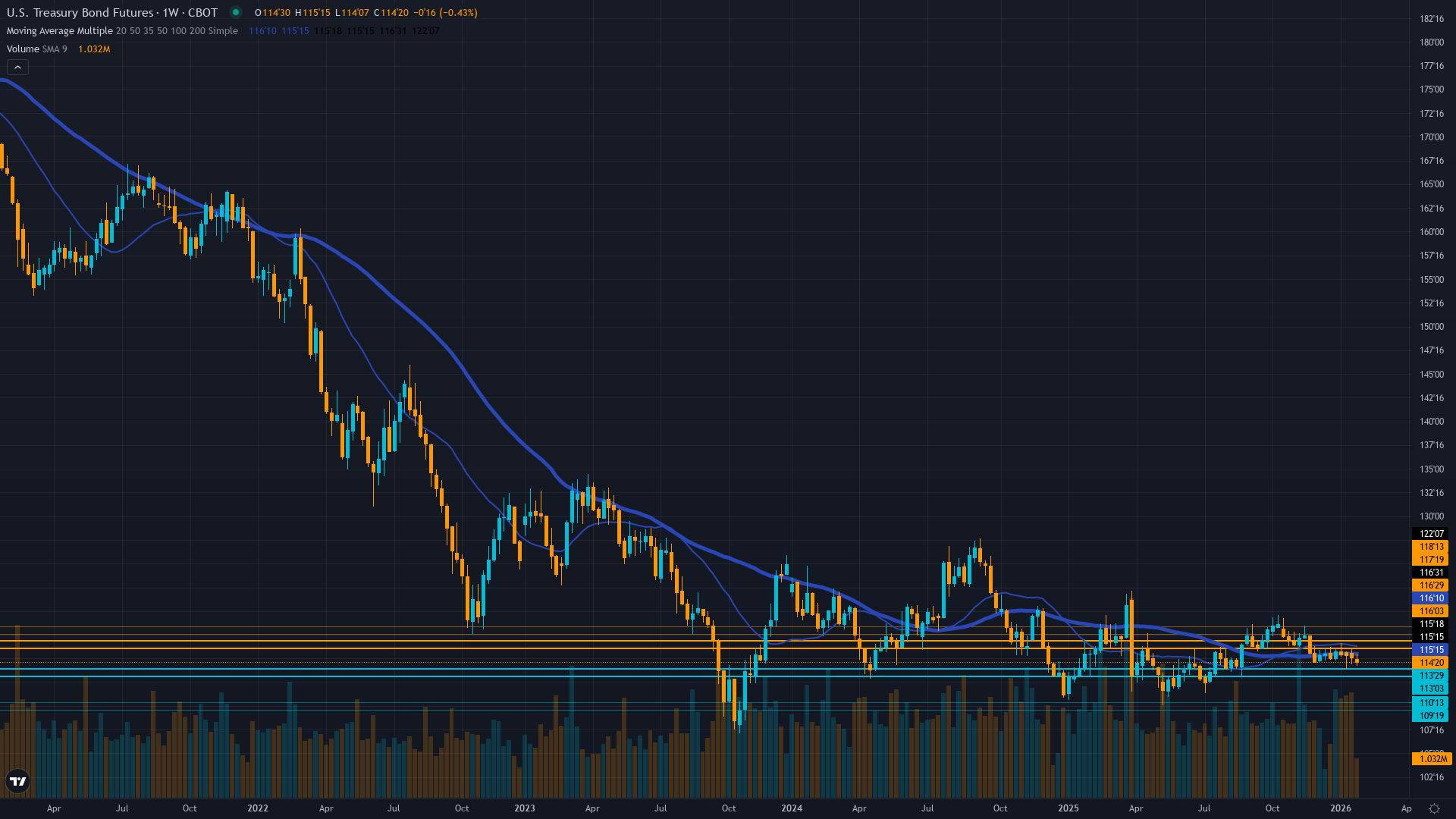Click 2025 on the time axis
1456x819 pixels.
1068,808
